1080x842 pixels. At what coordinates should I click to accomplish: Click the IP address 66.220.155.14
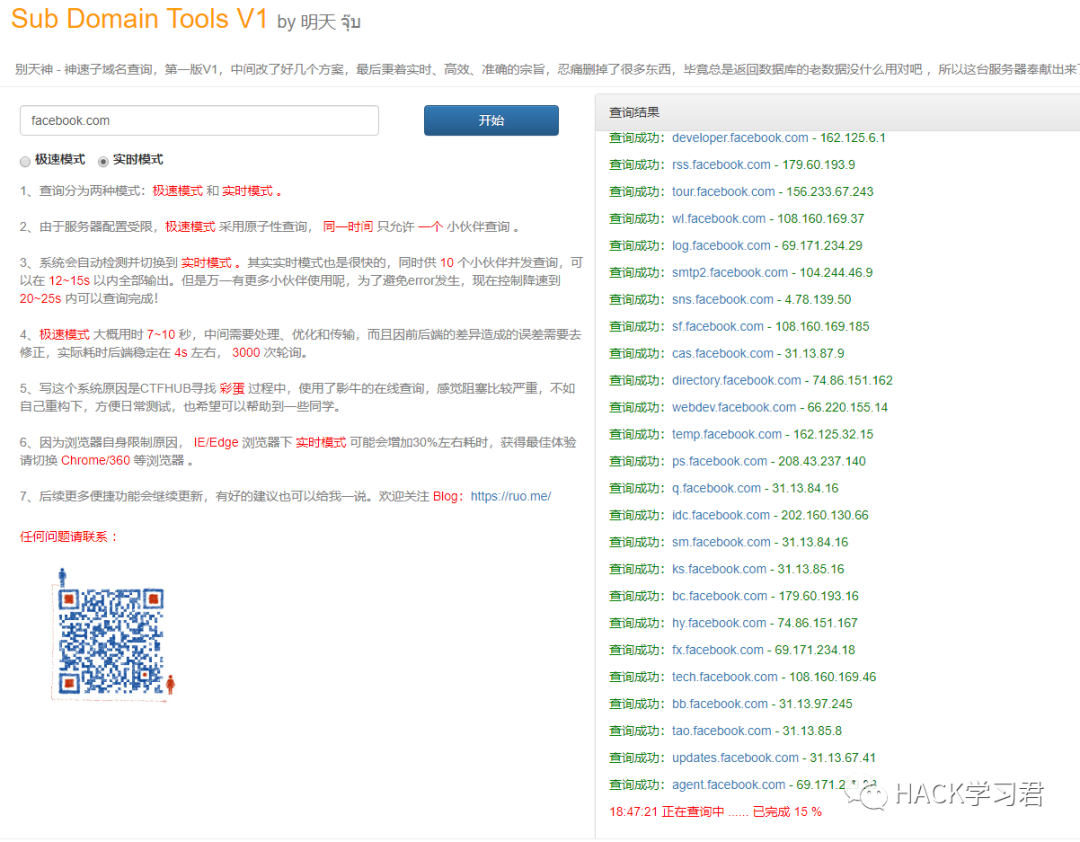[x=847, y=407]
